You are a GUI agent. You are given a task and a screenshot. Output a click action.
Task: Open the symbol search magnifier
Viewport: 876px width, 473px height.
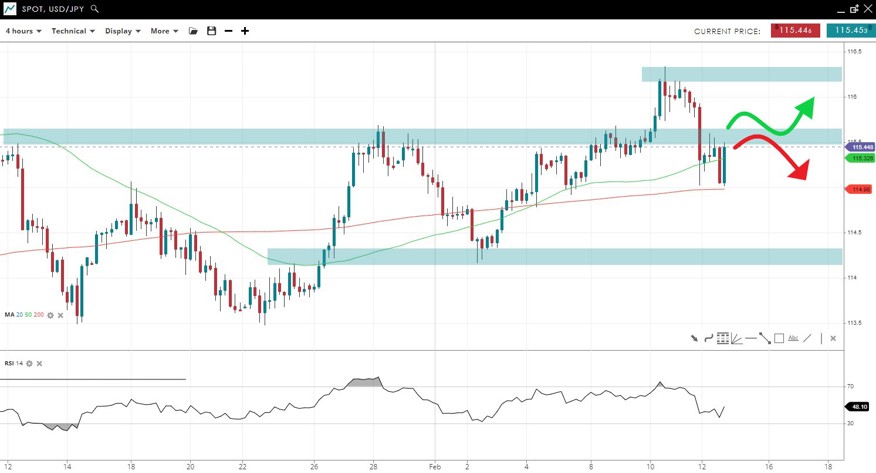point(95,9)
